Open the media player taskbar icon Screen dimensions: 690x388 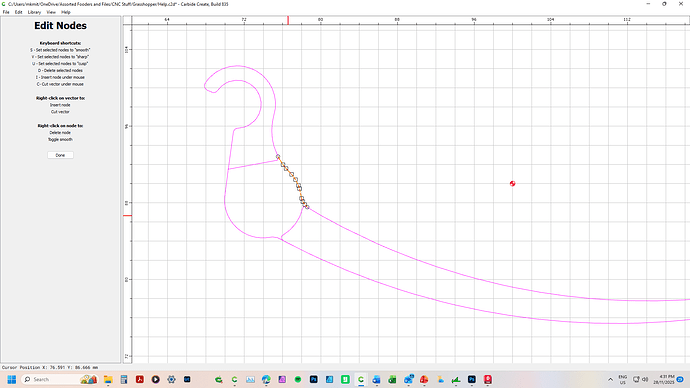[x=155, y=379]
